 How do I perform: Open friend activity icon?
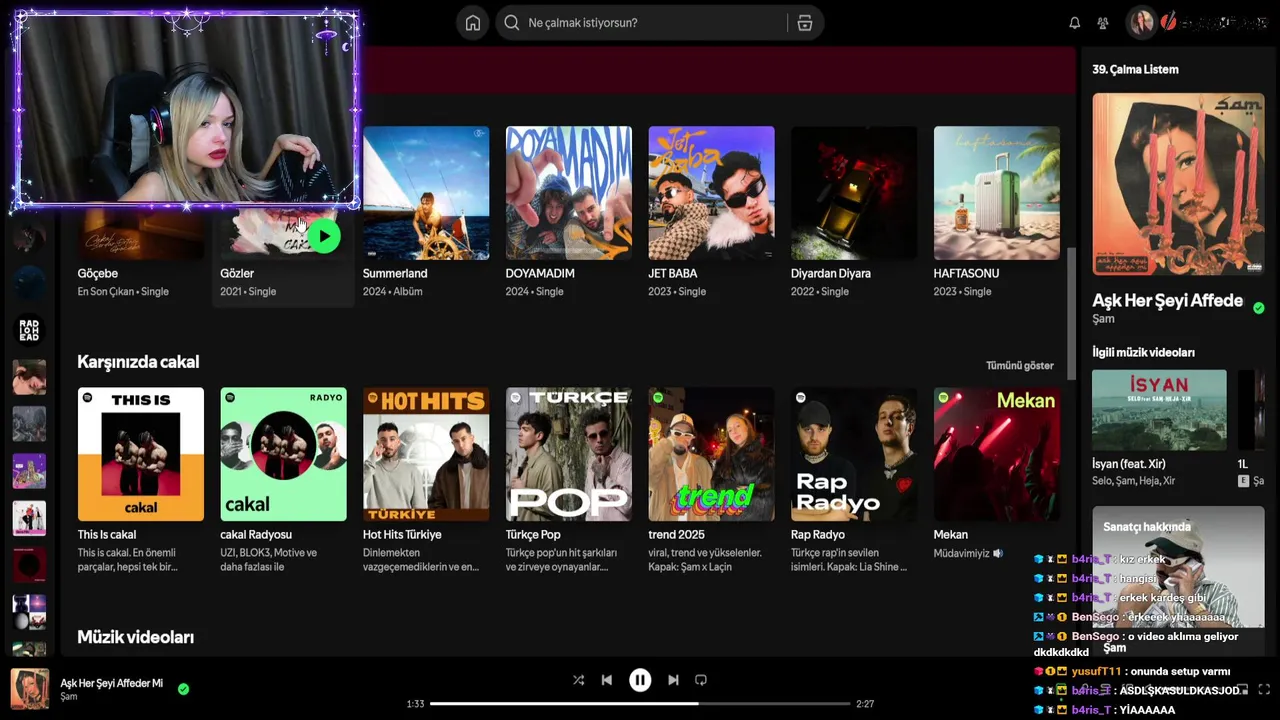point(1103,23)
